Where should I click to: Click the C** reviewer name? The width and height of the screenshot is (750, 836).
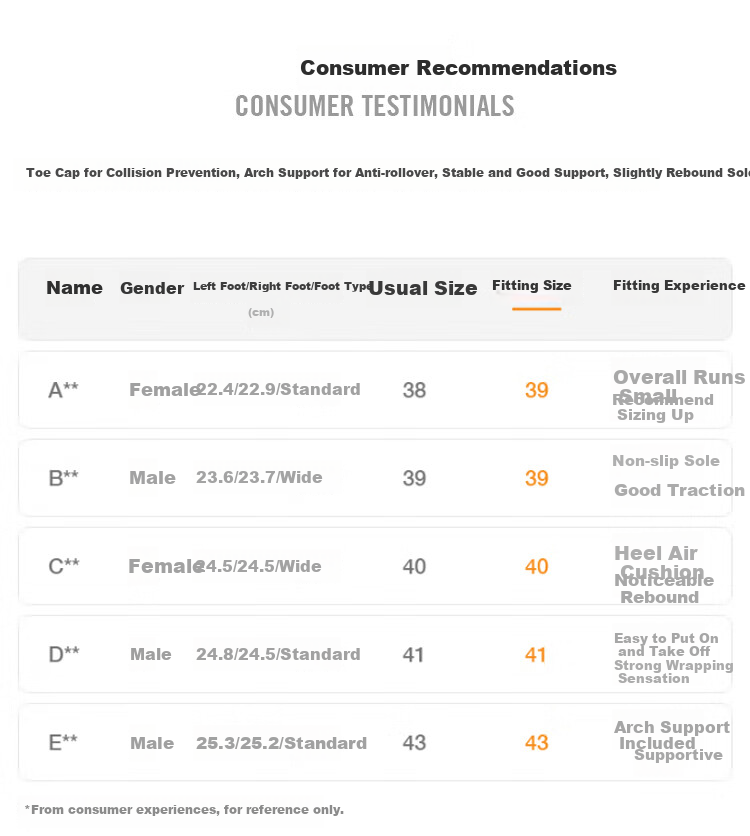pos(64,566)
